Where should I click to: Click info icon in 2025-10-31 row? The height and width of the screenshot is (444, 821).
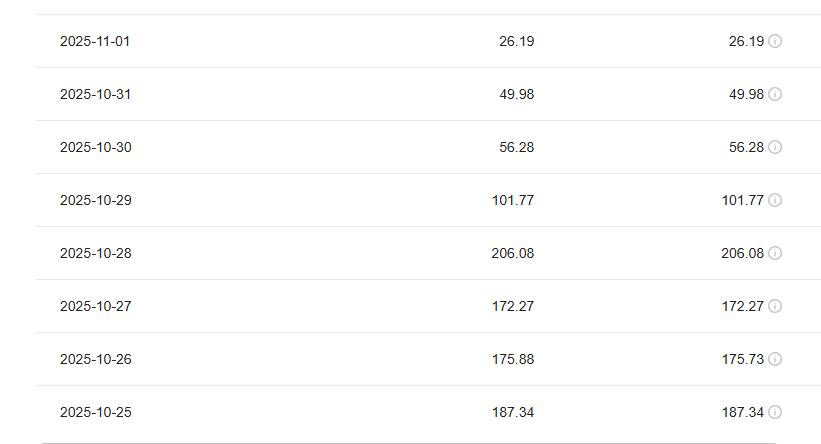(x=775, y=94)
